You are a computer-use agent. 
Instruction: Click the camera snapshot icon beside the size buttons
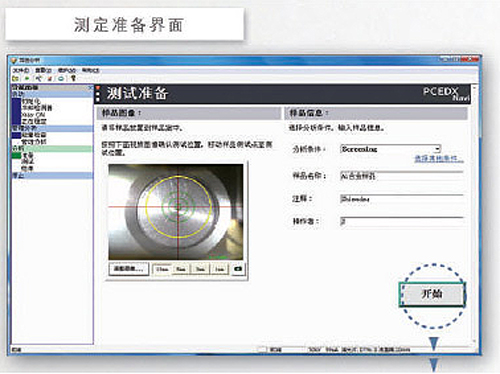coord(238,269)
